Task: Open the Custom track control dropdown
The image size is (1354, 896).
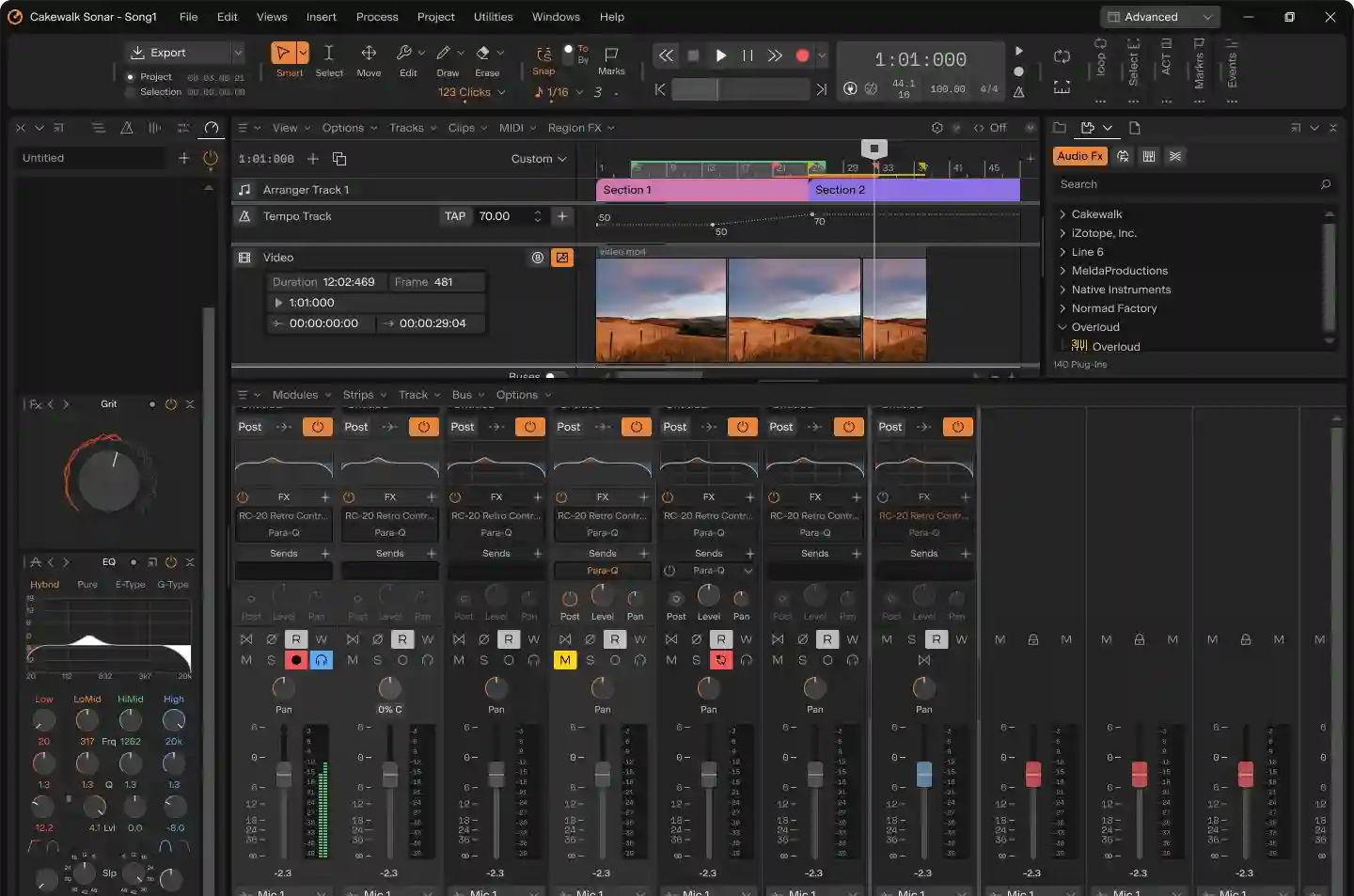Action: pos(539,159)
